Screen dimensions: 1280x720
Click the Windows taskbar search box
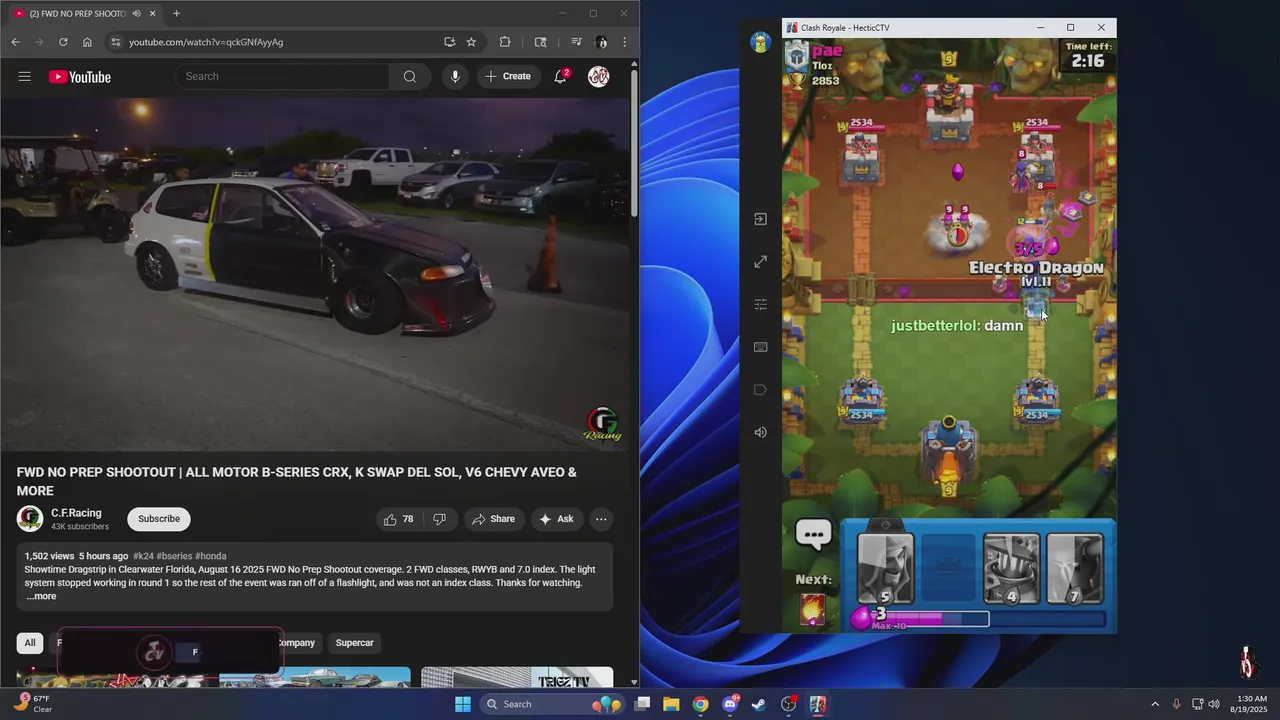click(x=552, y=704)
